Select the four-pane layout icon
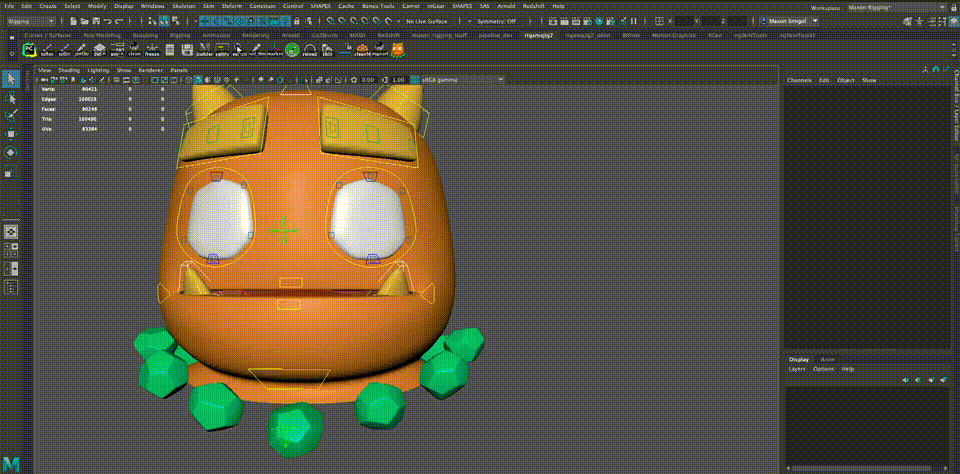The height and width of the screenshot is (474, 960). pos(11,249)
